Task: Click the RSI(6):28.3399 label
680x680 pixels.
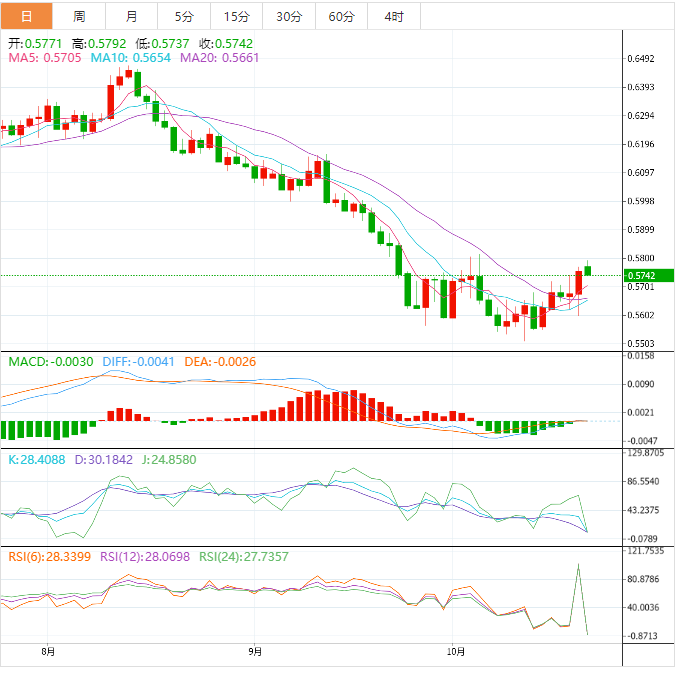Action: 49,557
